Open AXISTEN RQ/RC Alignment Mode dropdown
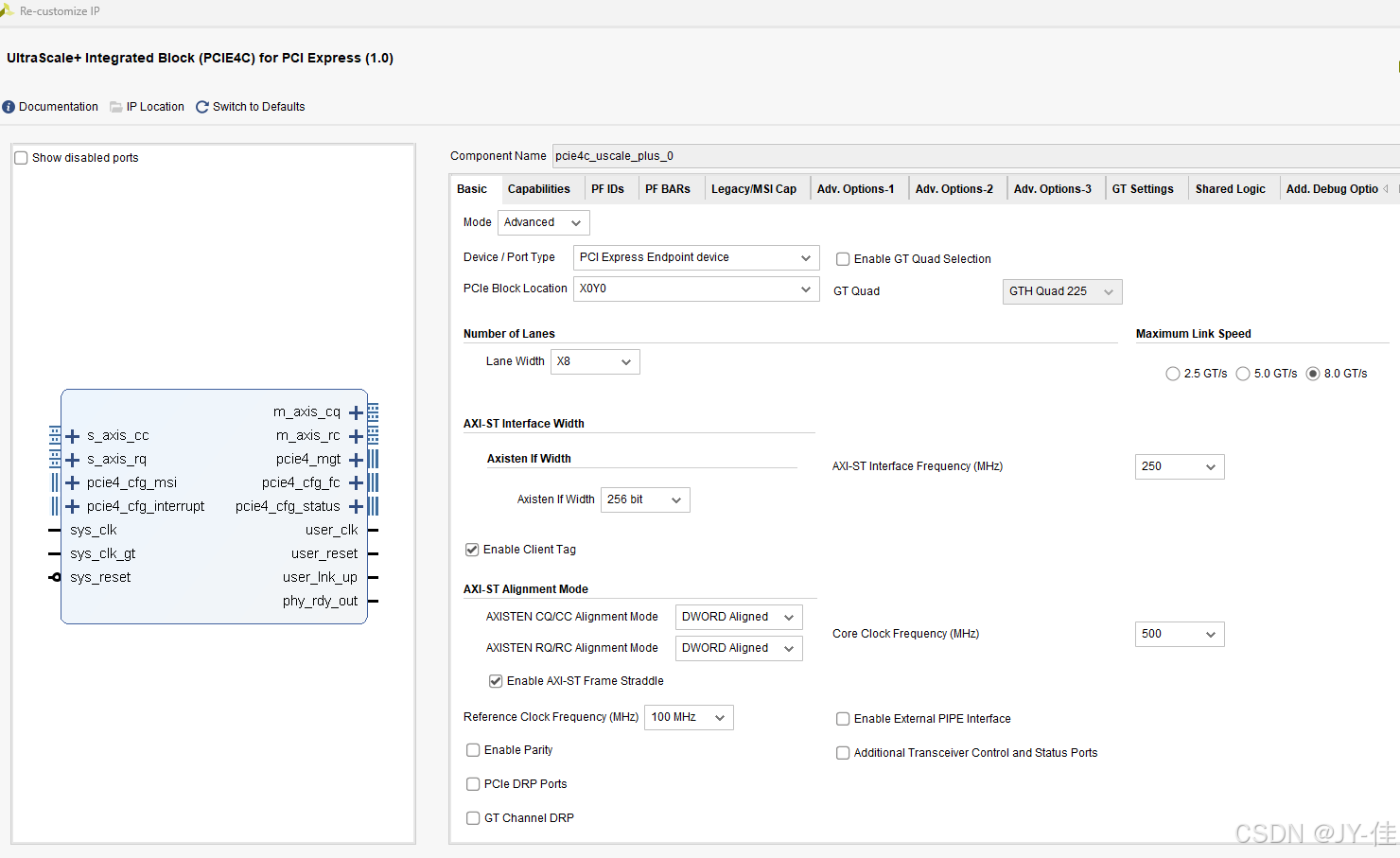 (739, 648)
